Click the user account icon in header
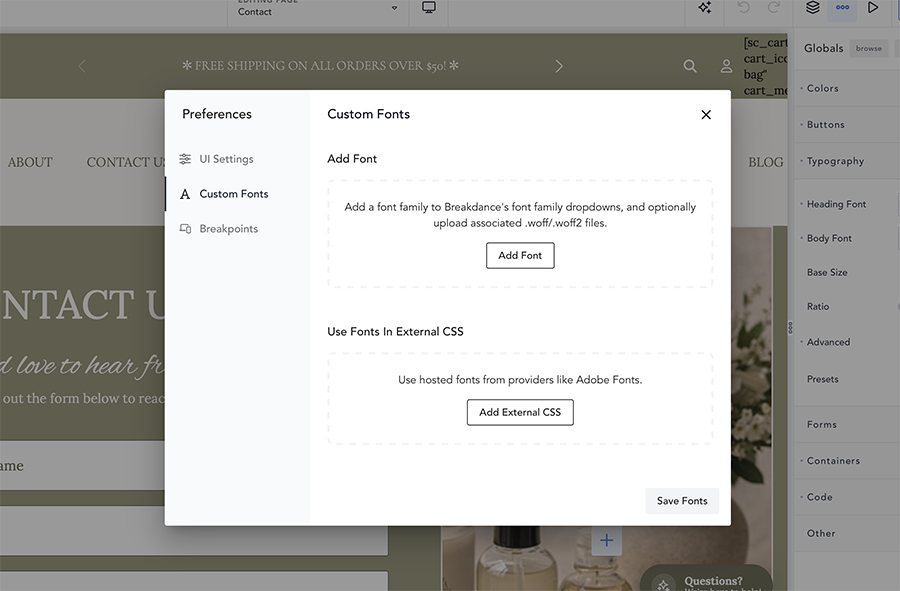Image resolution: width=900 pixels, height=591 pixels. point(727,66)
